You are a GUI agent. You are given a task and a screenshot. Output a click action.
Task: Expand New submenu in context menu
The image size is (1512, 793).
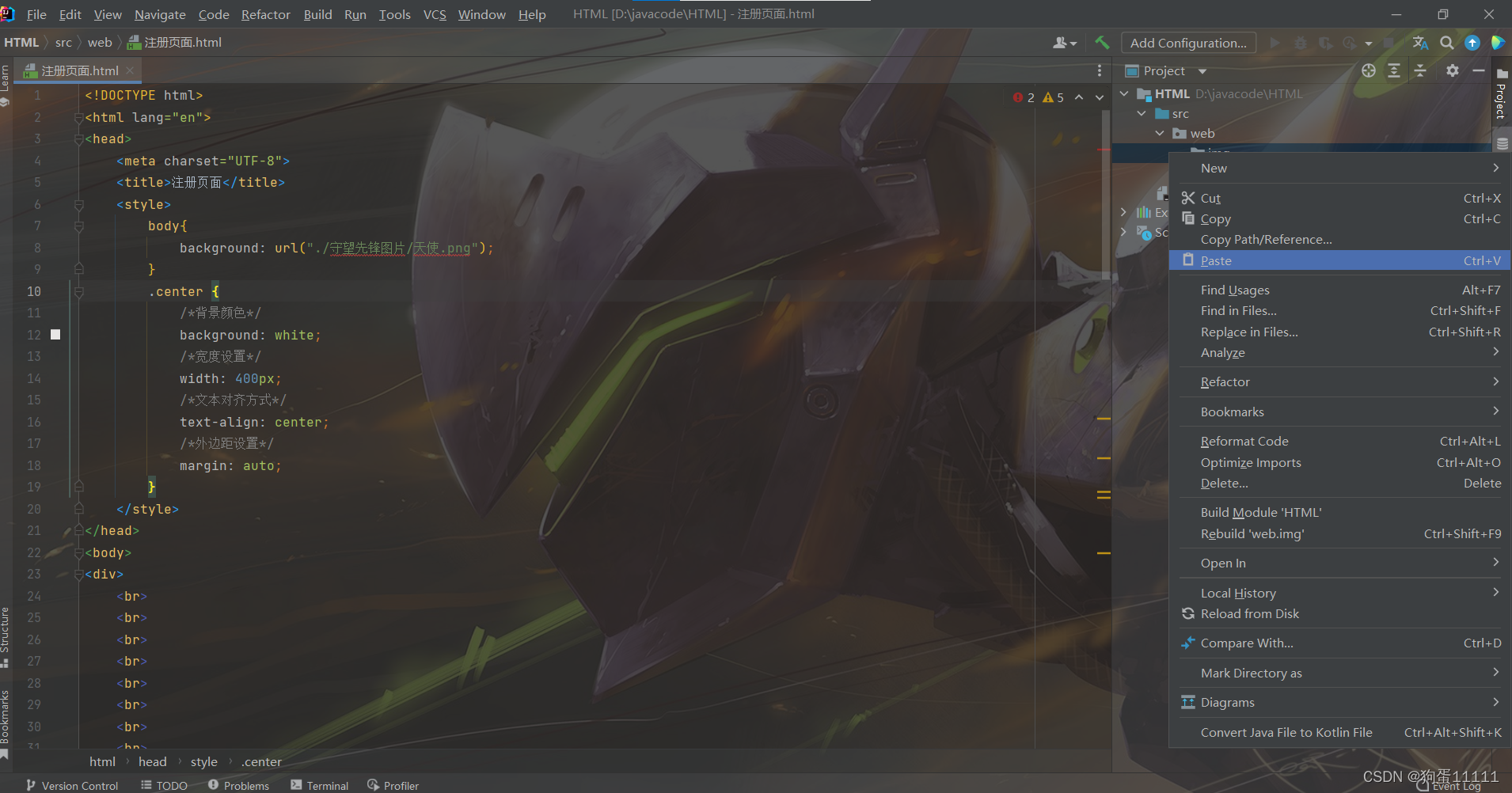tap(1339, 168)
